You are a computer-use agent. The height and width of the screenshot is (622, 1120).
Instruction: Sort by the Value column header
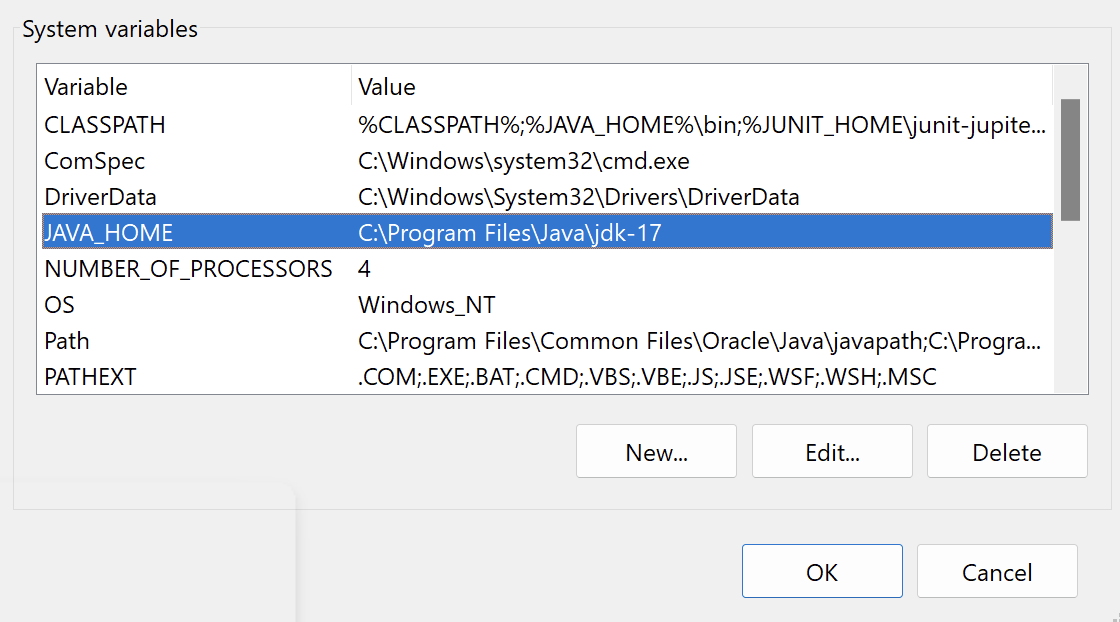701,86
